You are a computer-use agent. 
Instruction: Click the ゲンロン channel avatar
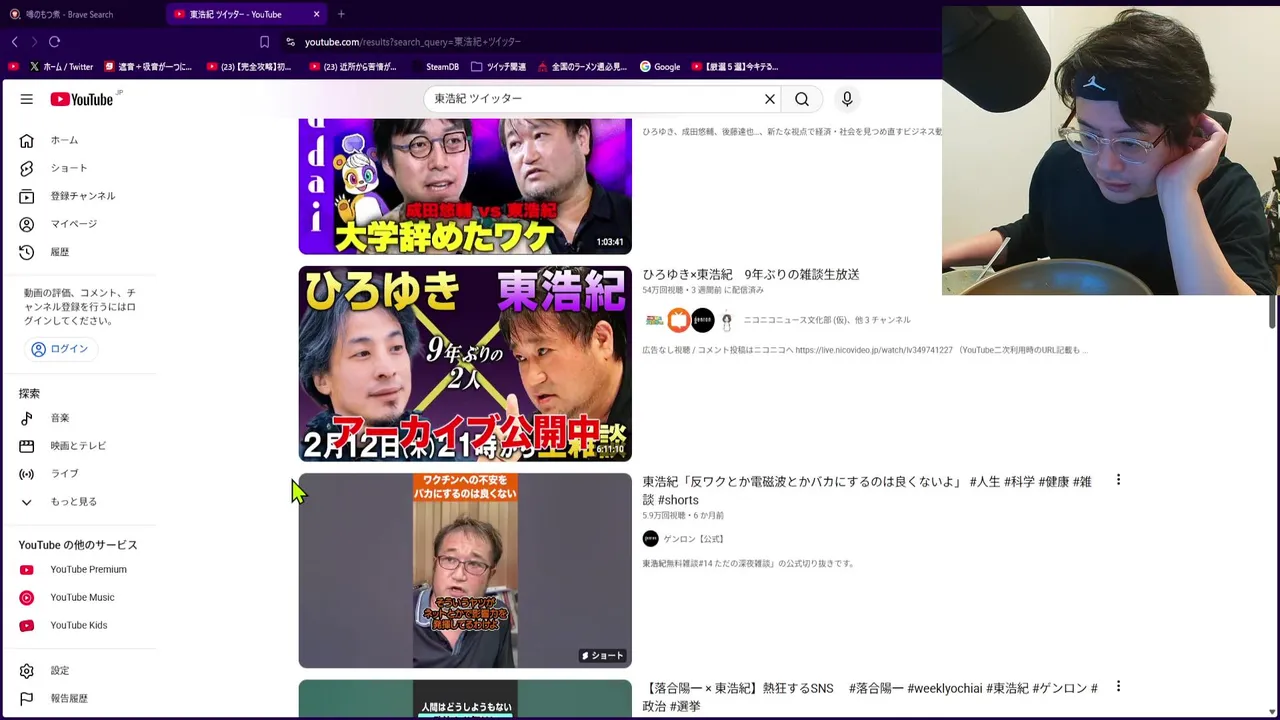[x=650, y=539]
